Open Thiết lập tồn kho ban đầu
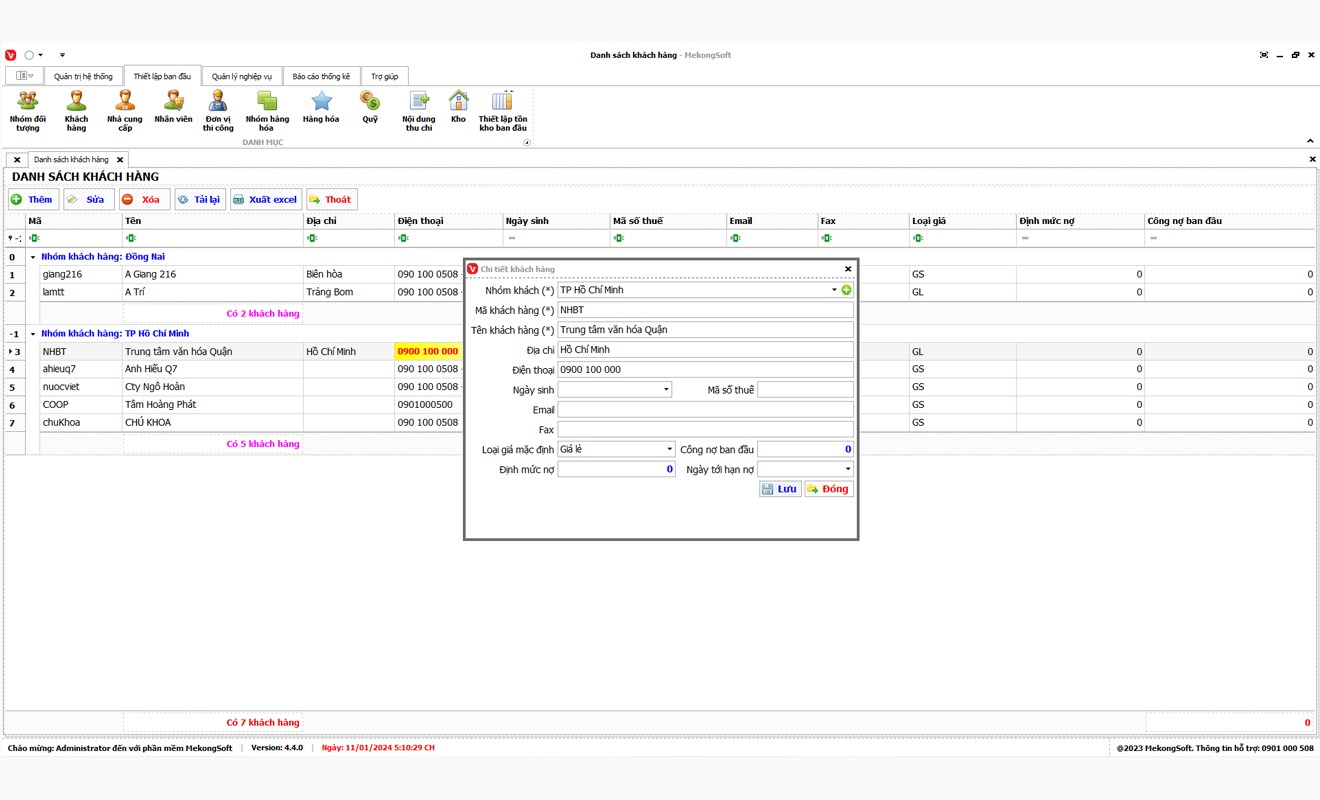 503,108
